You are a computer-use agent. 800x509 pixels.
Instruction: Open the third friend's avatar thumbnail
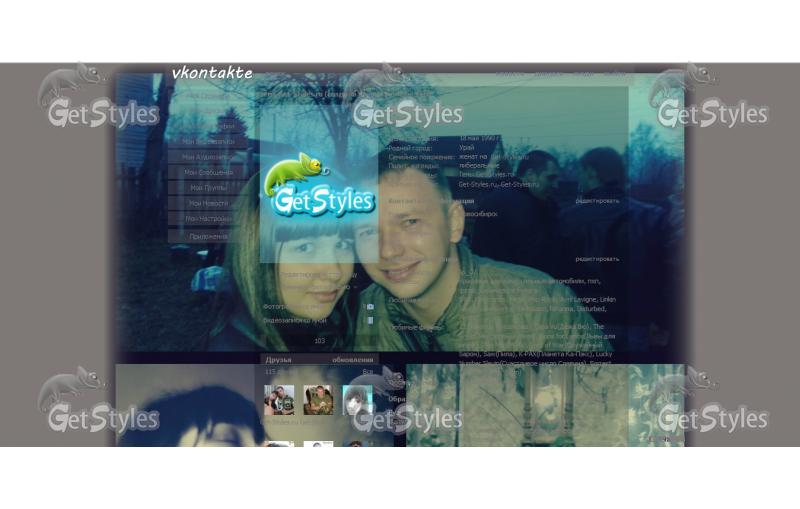pyautogui.click(x=357, y=400)
